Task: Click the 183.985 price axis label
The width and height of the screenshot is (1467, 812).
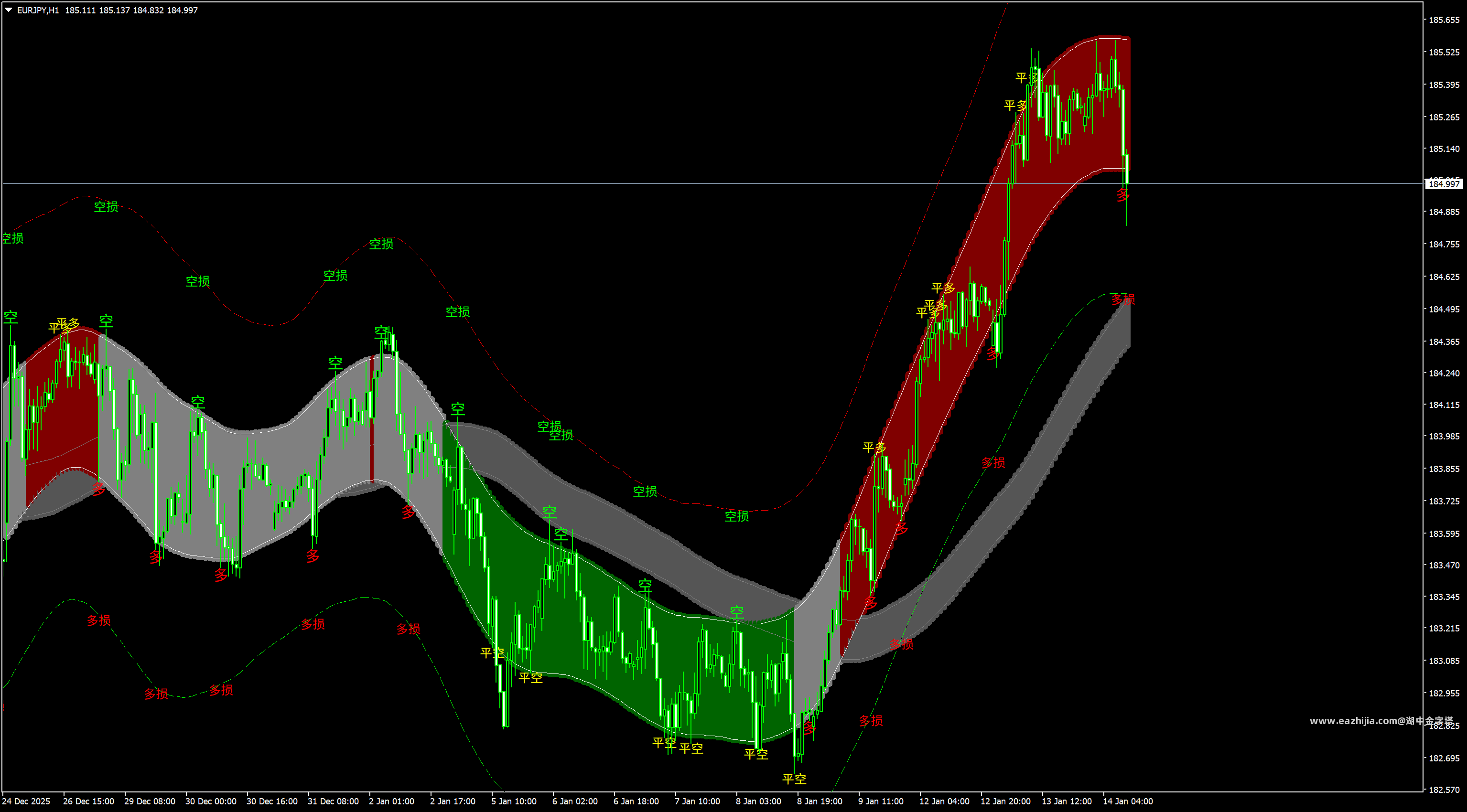Action: [x=1444, y=436]
